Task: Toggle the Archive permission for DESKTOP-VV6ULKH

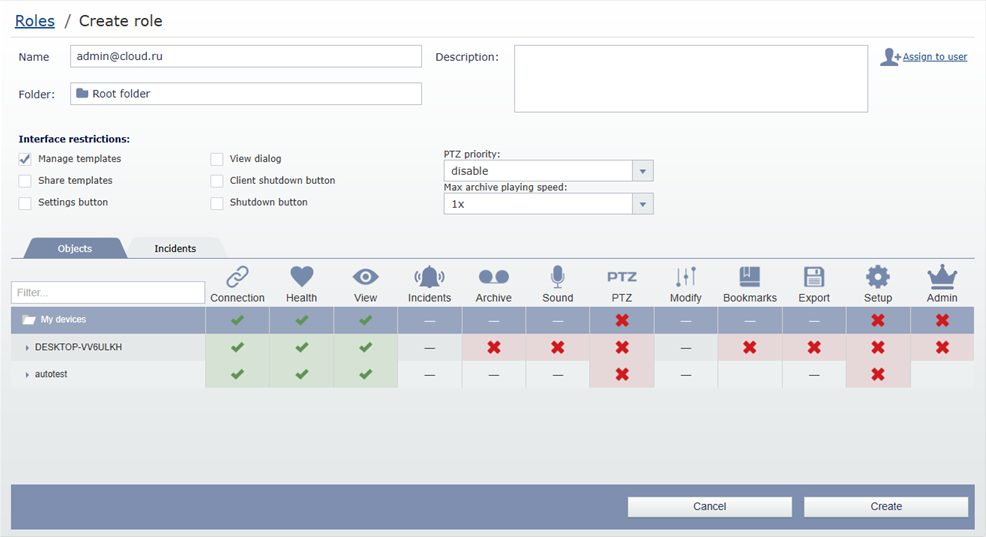Action: (493, 347)
